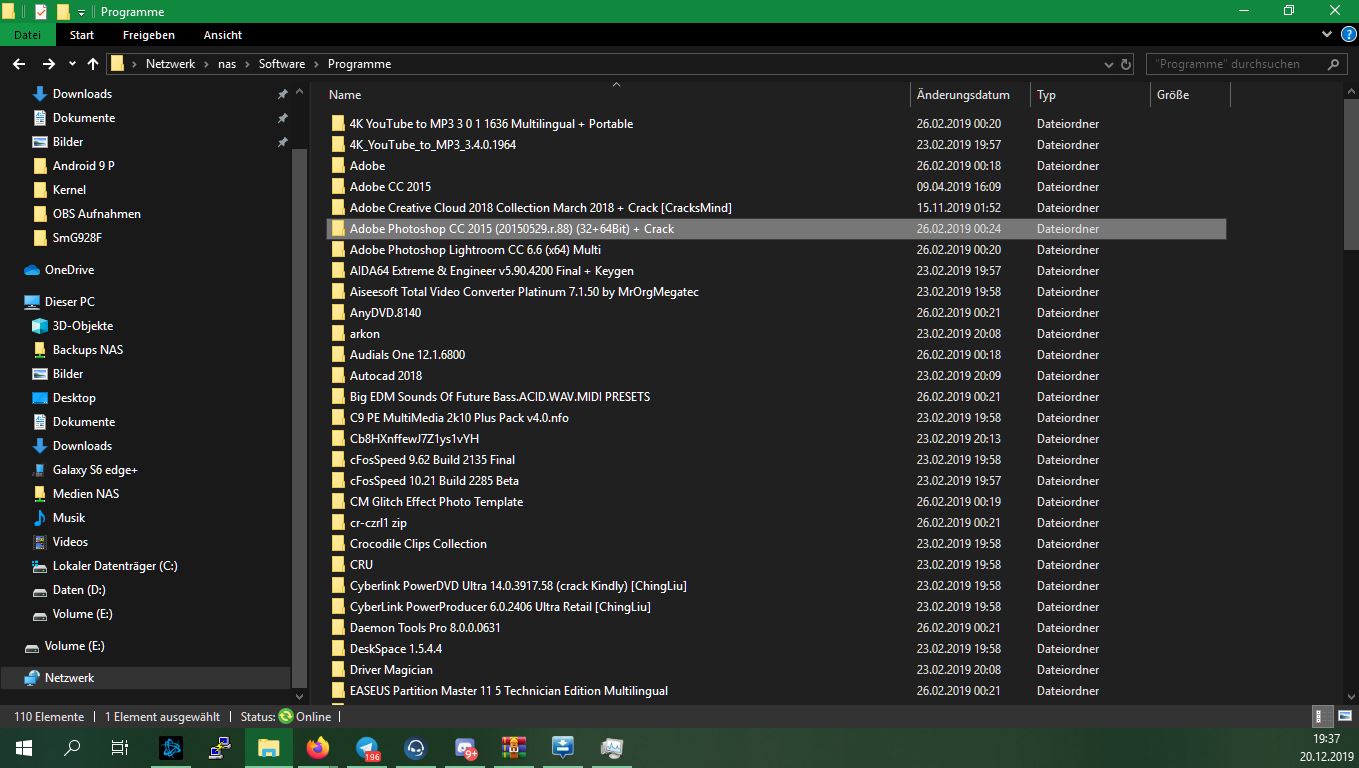Screen dimensions: 1359x768
Task: Select the AnyDVD.8140 folder
Action: (385, 313)
